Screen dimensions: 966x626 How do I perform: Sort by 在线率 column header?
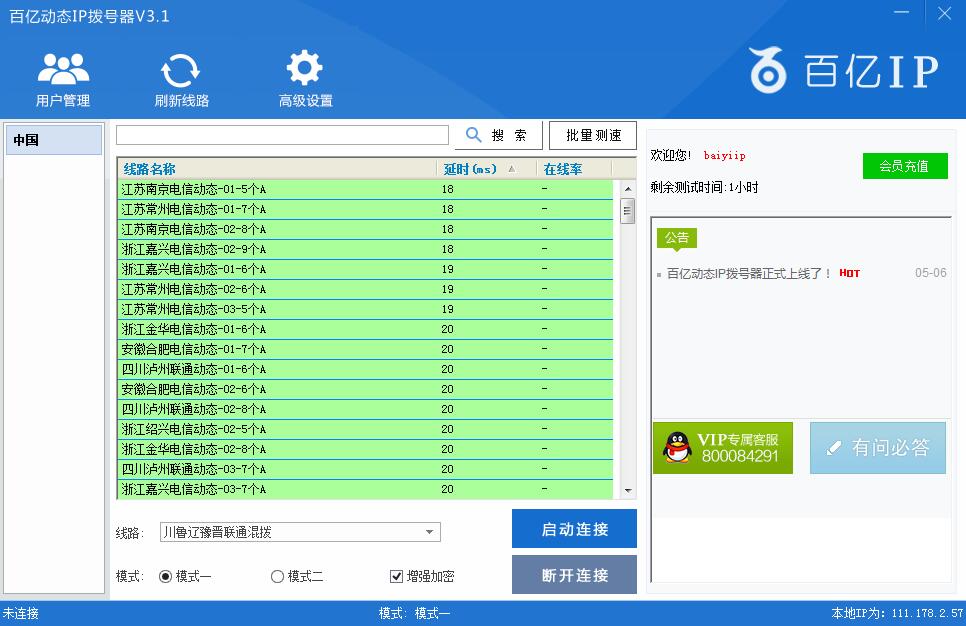point(574,169)
